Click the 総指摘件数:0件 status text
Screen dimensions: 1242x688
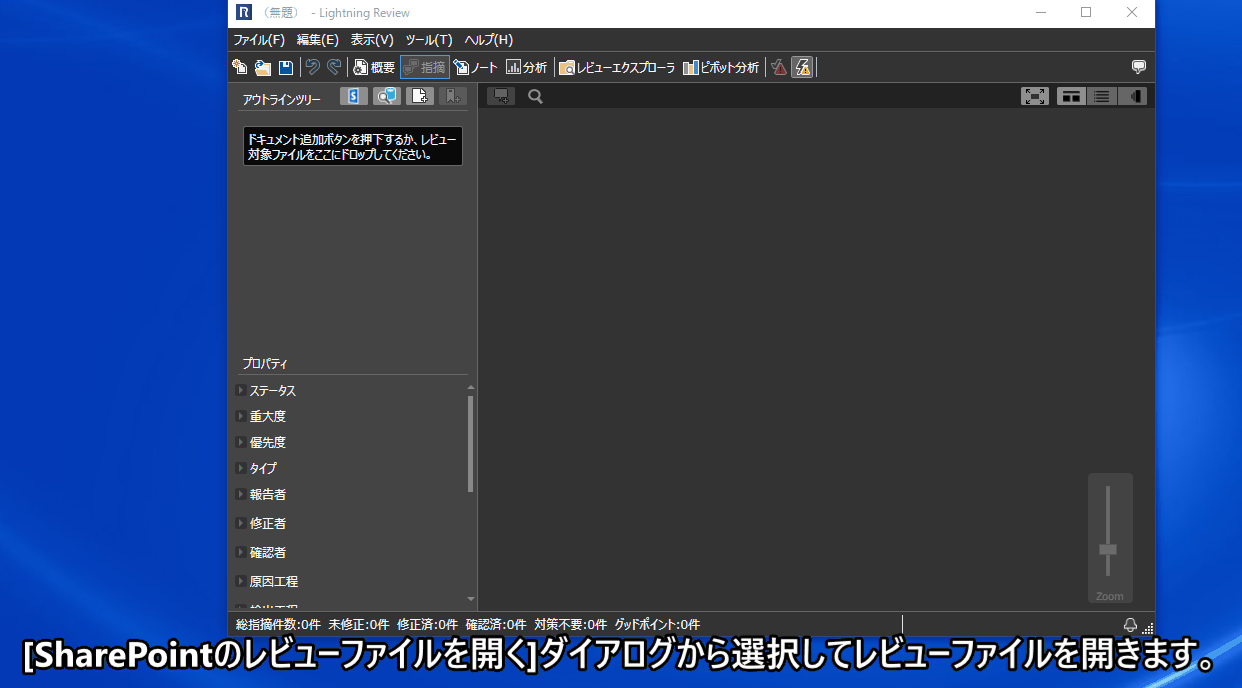(x=278, y=625)
